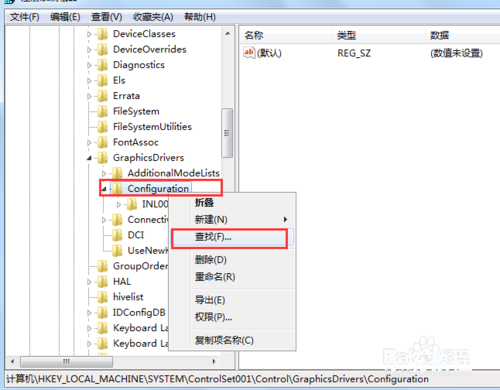Open the 文件(F) menu
Image resolution: width=500 pixels, height=390 pixels.
(25, 17)
